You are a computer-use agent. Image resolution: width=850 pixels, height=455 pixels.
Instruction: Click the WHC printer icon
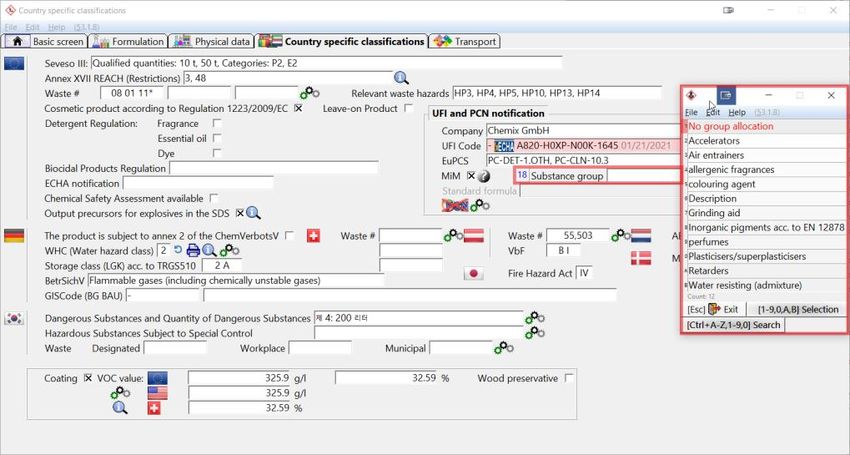(193, 251)
